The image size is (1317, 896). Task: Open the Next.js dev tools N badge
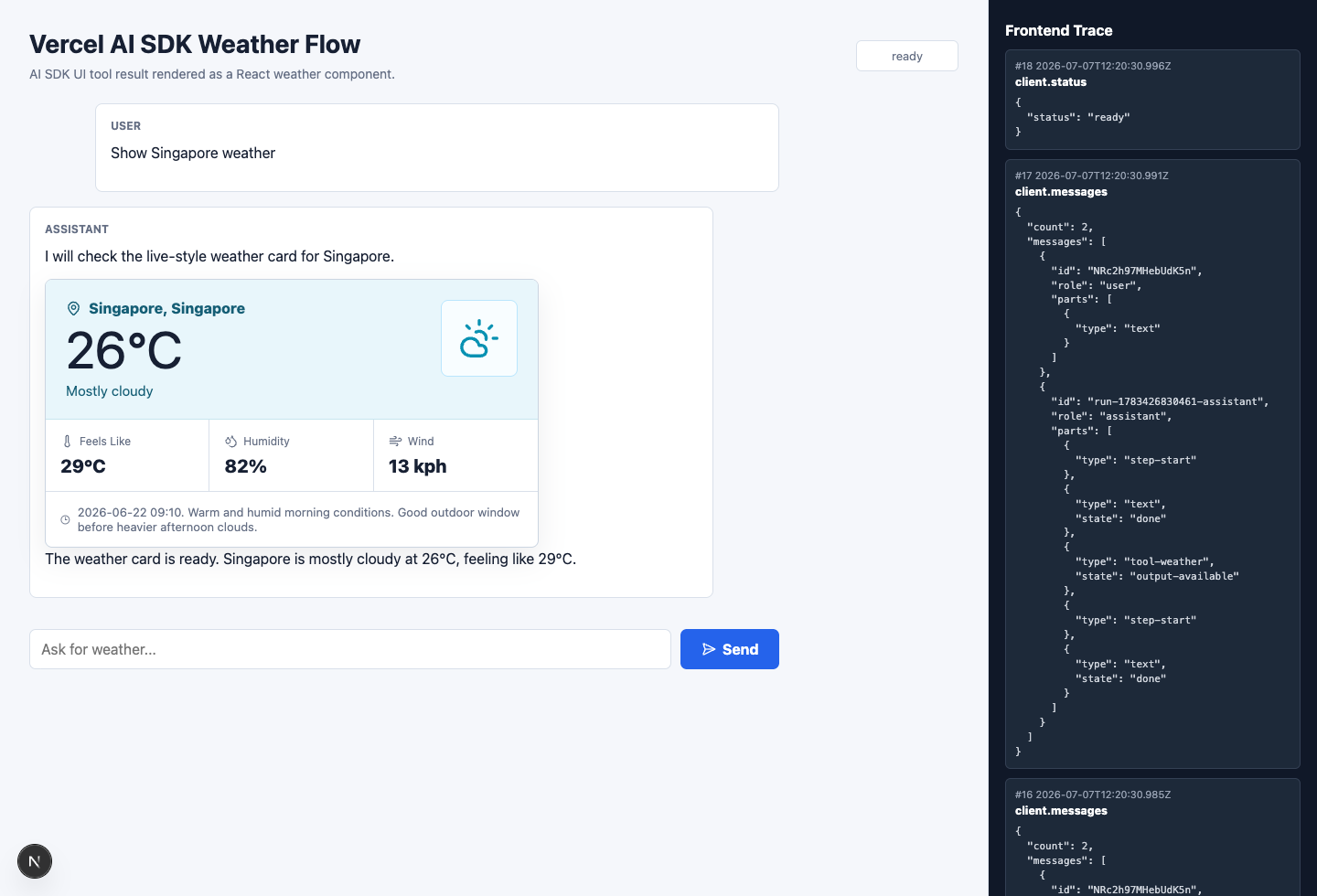(x=35, y=861)
